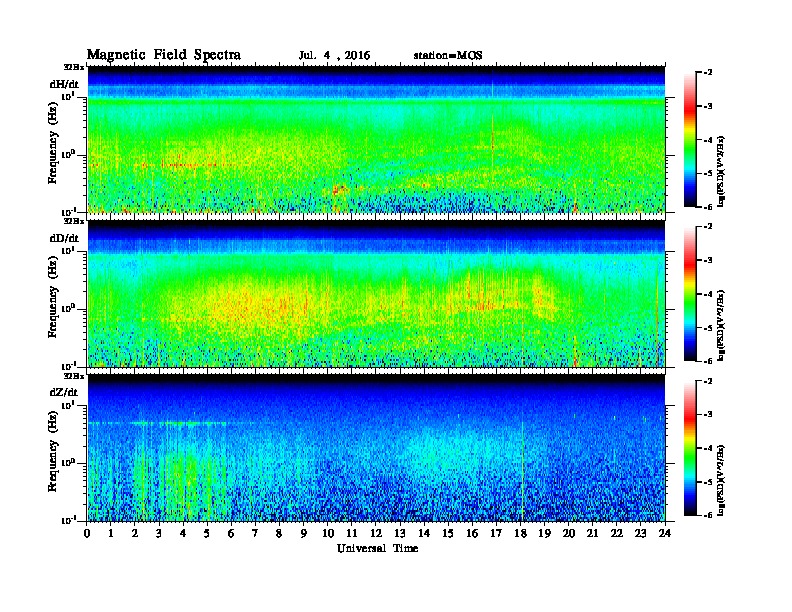Click time tick label "16" on the x-axis

(x=472, y=534)
